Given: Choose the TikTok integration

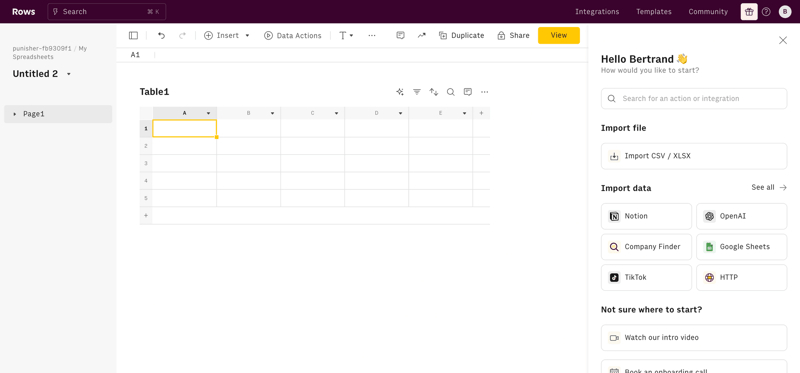Looking at the screenshot, I should pyautogui.click(x=646, y=278).
